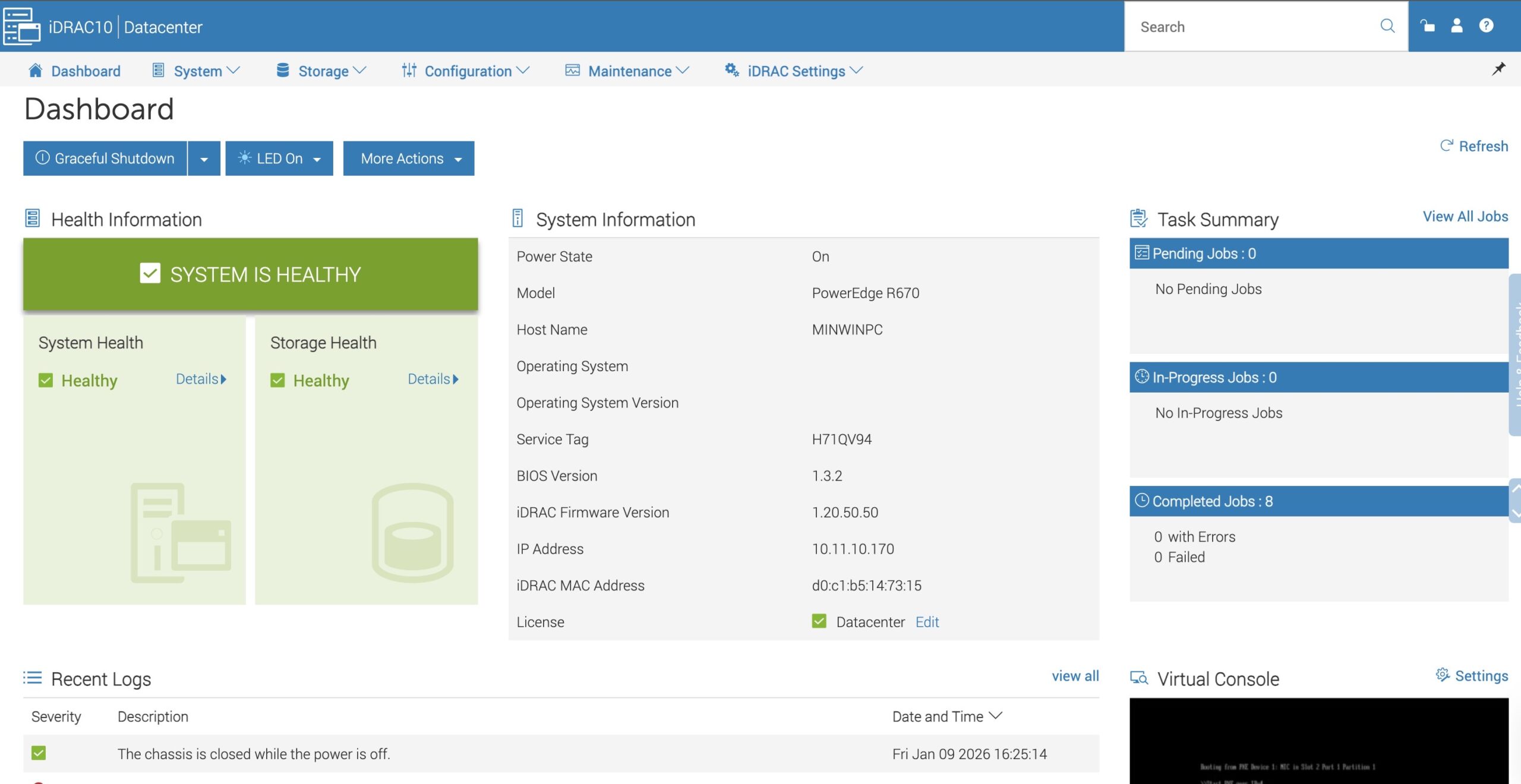
Task: Click the open lock icon in header
Action: pos(1427,26)
